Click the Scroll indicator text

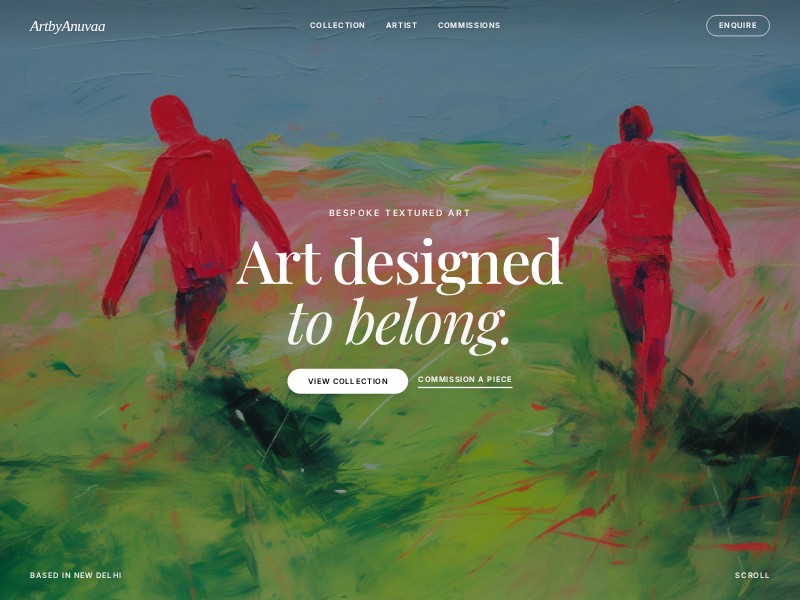(x=752, y=575)
